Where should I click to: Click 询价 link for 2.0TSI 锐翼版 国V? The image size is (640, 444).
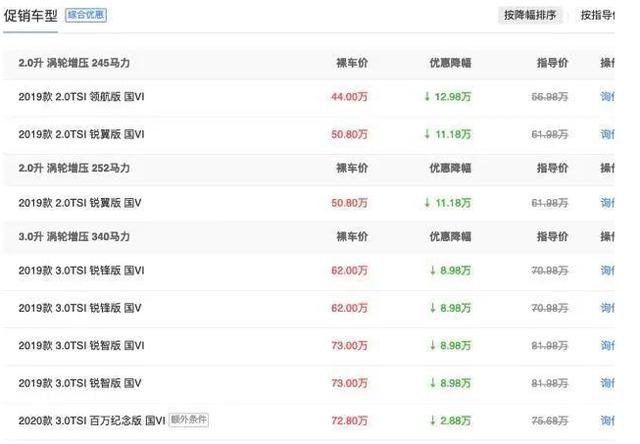(607, 203)
